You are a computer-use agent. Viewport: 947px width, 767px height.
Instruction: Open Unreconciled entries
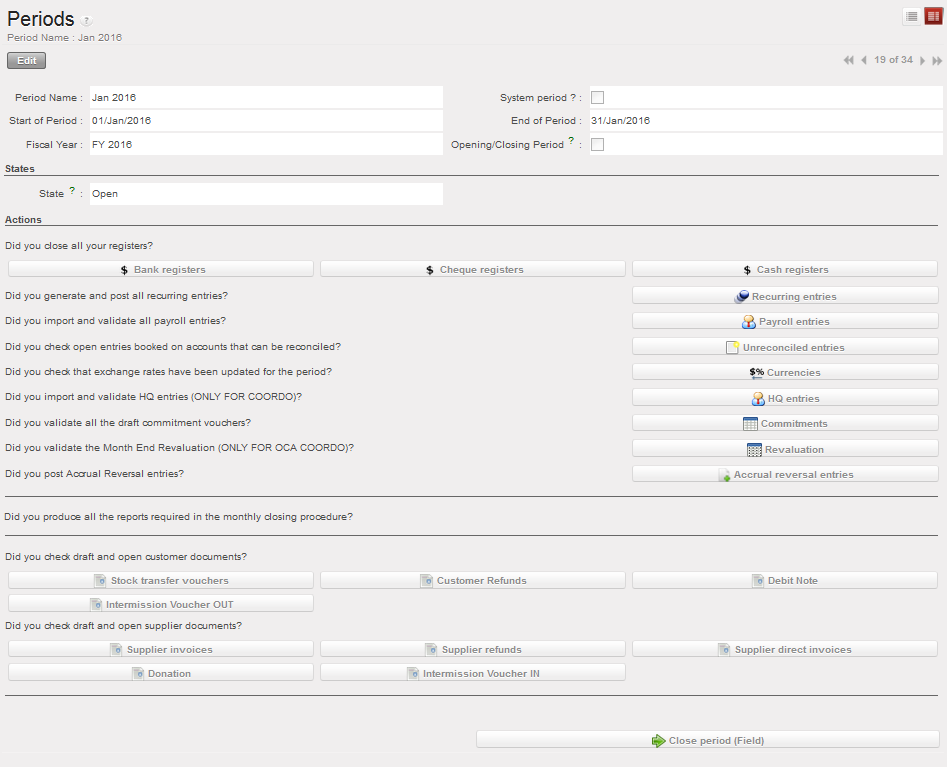[785, 347]
